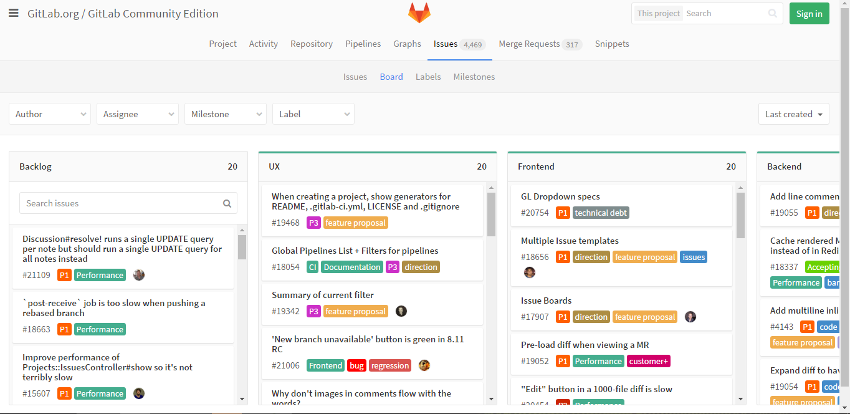
Task: Open the Author filter dropdown
Action: pos(50,114)
